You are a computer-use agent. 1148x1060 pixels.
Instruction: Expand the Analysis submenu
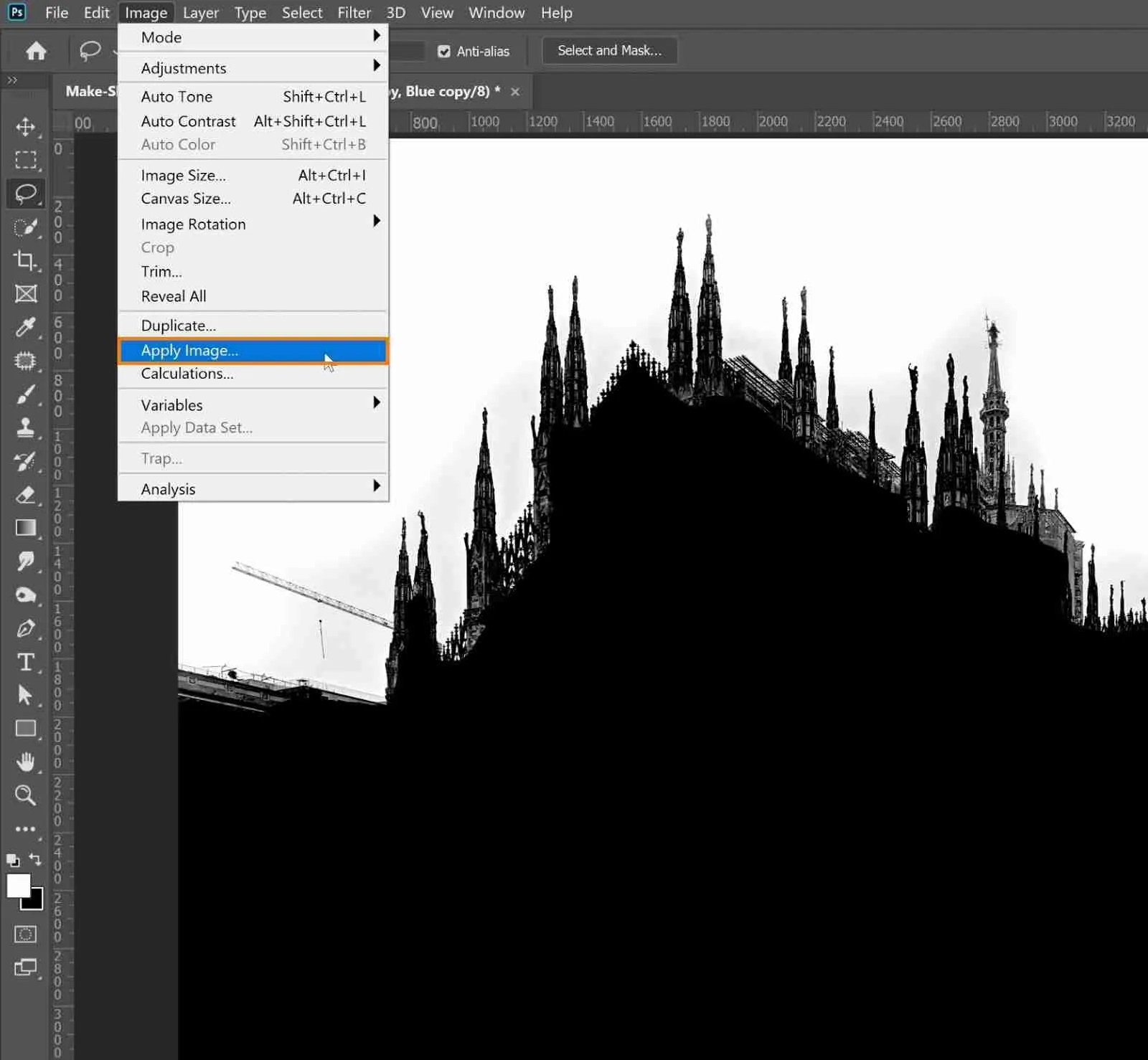(168, 488)
